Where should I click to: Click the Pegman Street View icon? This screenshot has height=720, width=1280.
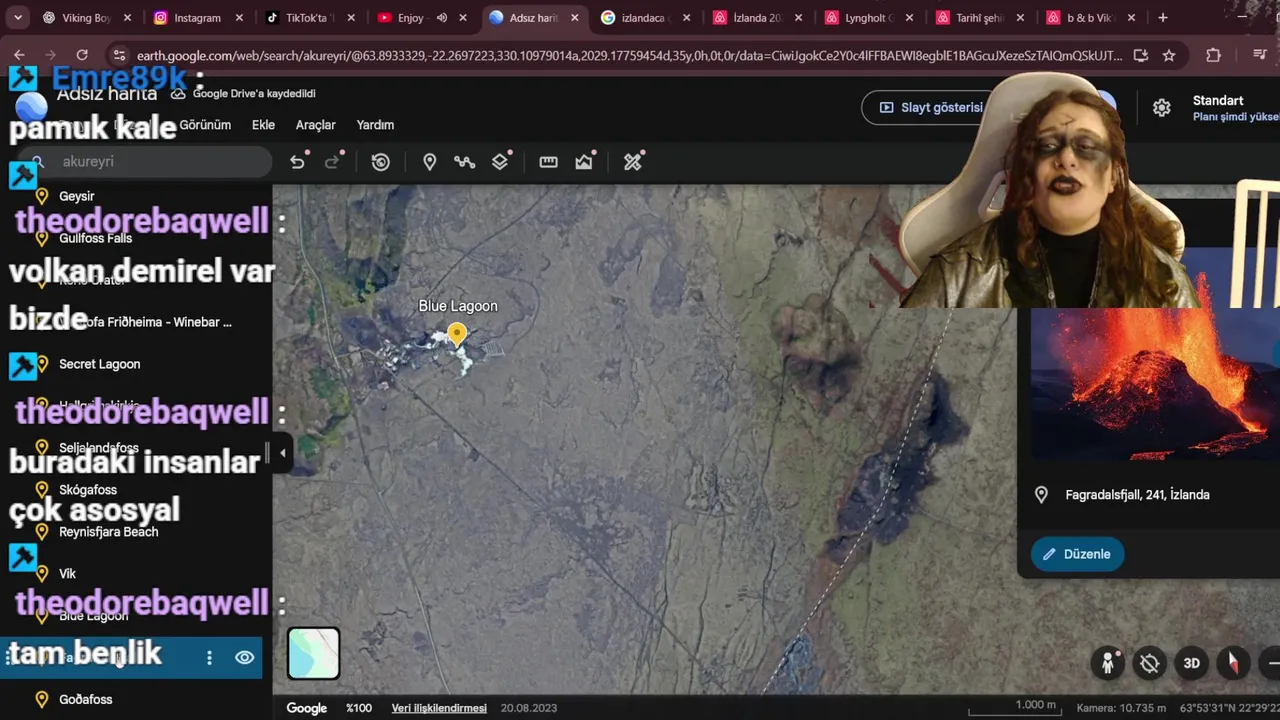1108,663
